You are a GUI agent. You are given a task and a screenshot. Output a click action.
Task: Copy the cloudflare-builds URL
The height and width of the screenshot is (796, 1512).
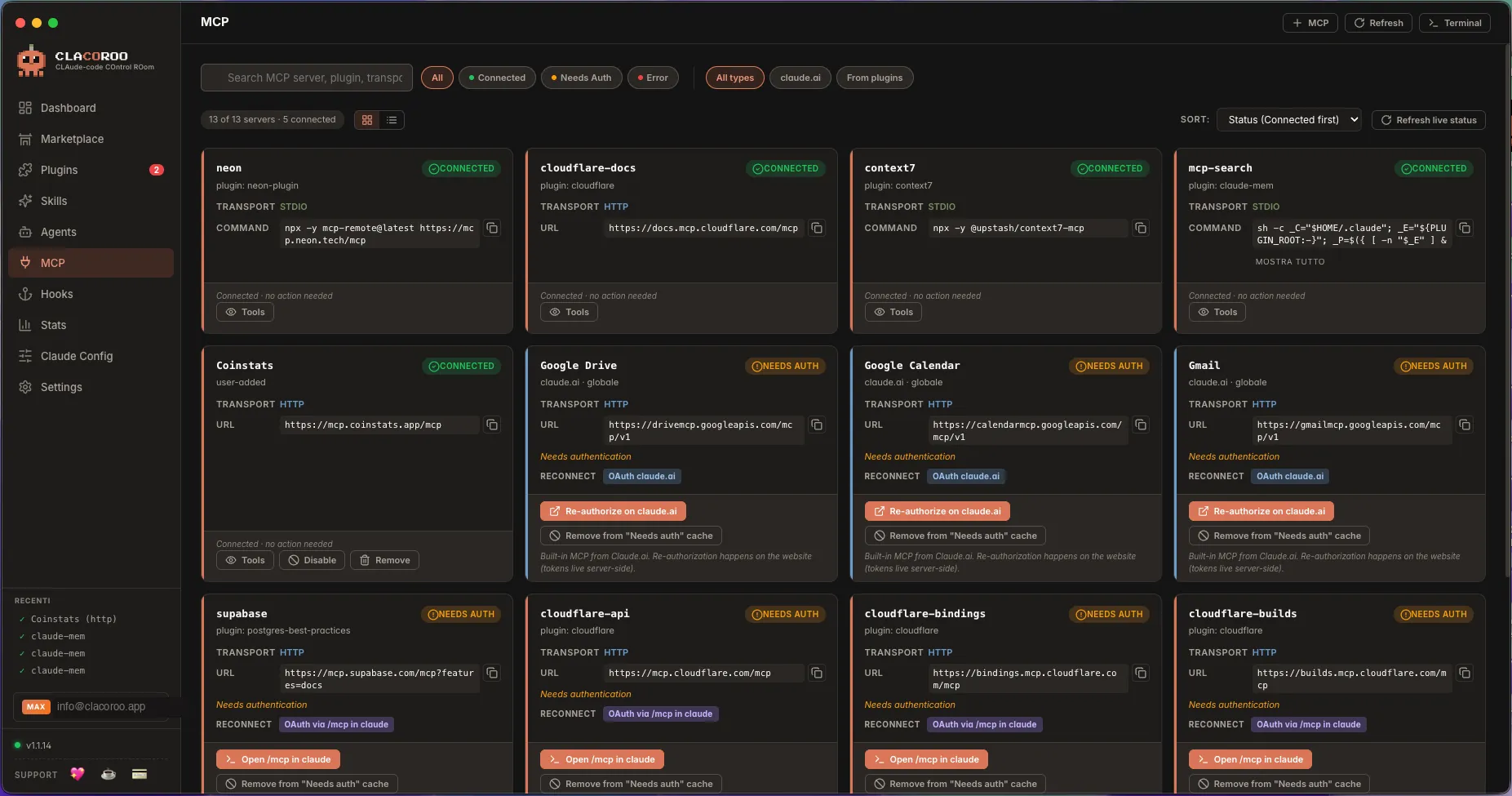point(1465,673)
